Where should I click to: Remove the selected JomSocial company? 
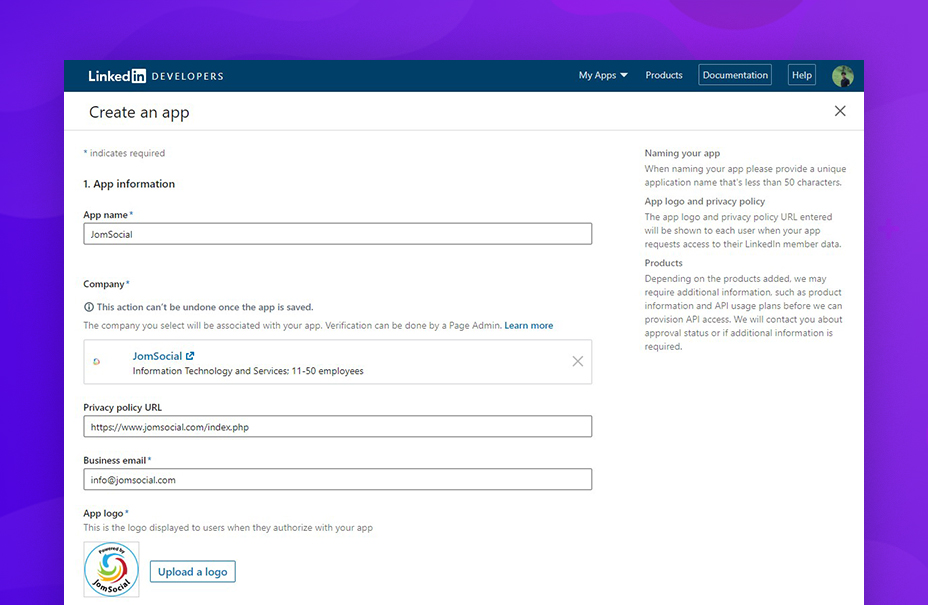click(x=578, y=361)
